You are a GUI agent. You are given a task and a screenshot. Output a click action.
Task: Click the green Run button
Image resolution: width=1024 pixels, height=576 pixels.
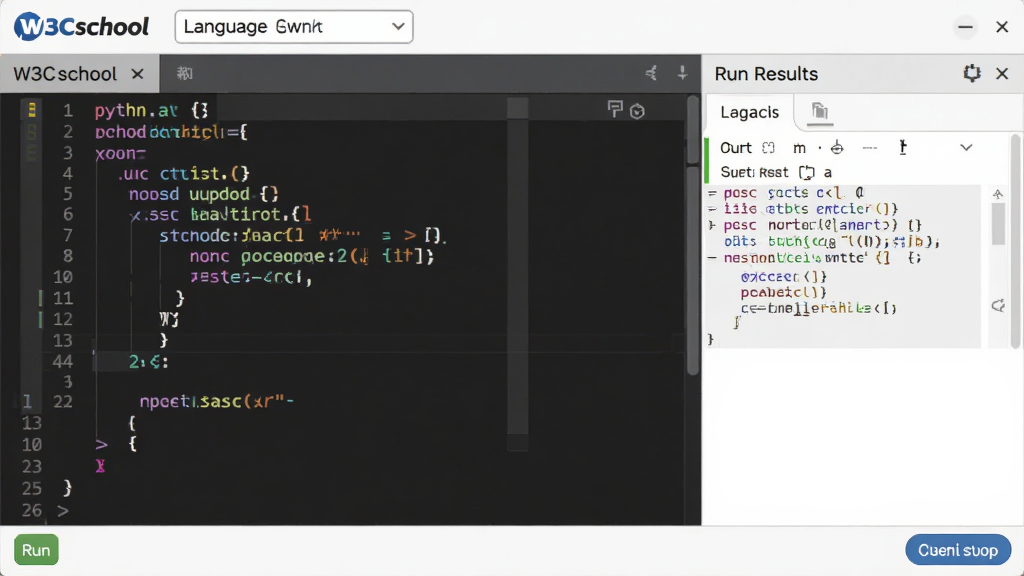pos(36,550)
